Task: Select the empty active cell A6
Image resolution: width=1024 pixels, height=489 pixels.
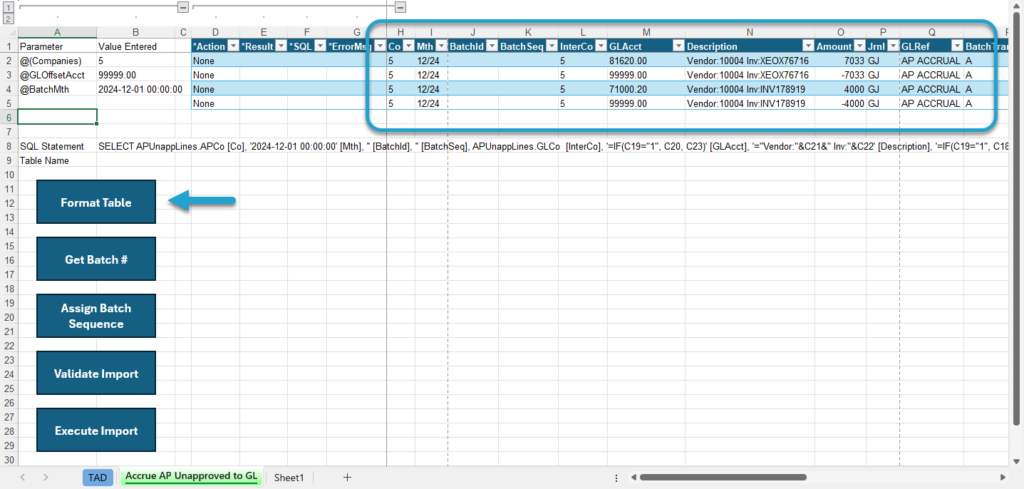Action: [57, 117]
